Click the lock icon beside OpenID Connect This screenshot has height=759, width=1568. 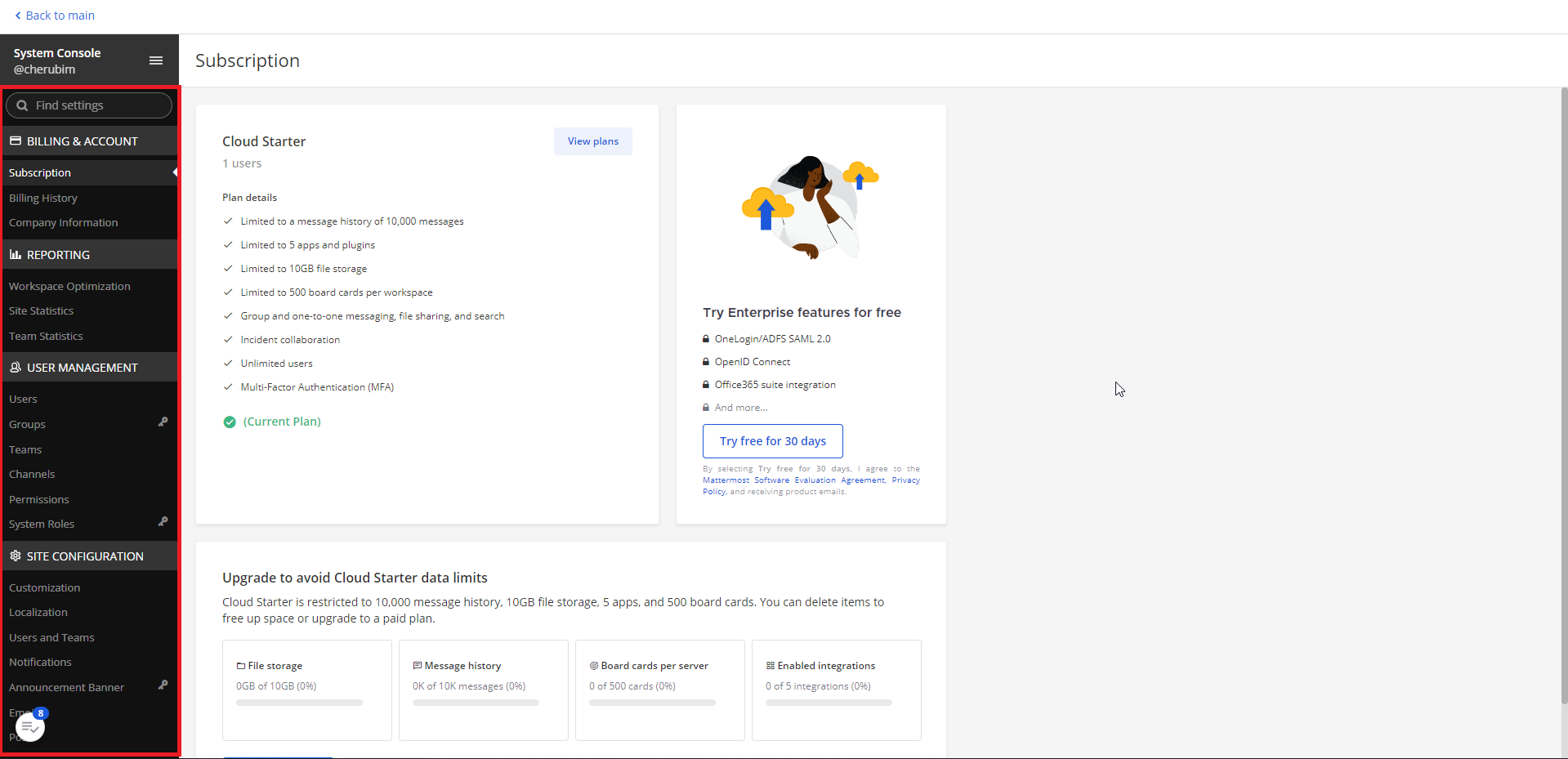click(x=706, y=361)
